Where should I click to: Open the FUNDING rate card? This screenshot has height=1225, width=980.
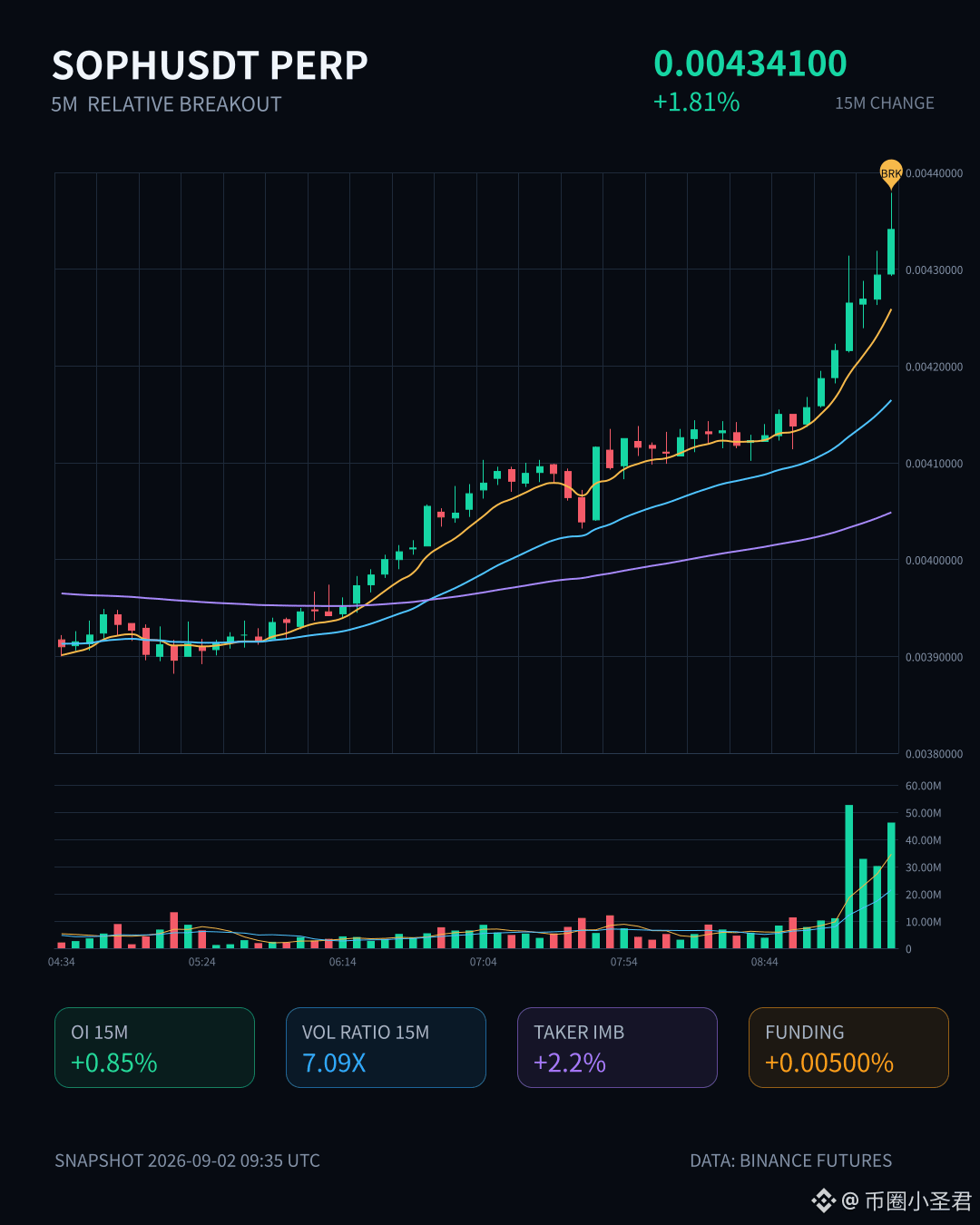848,1047
